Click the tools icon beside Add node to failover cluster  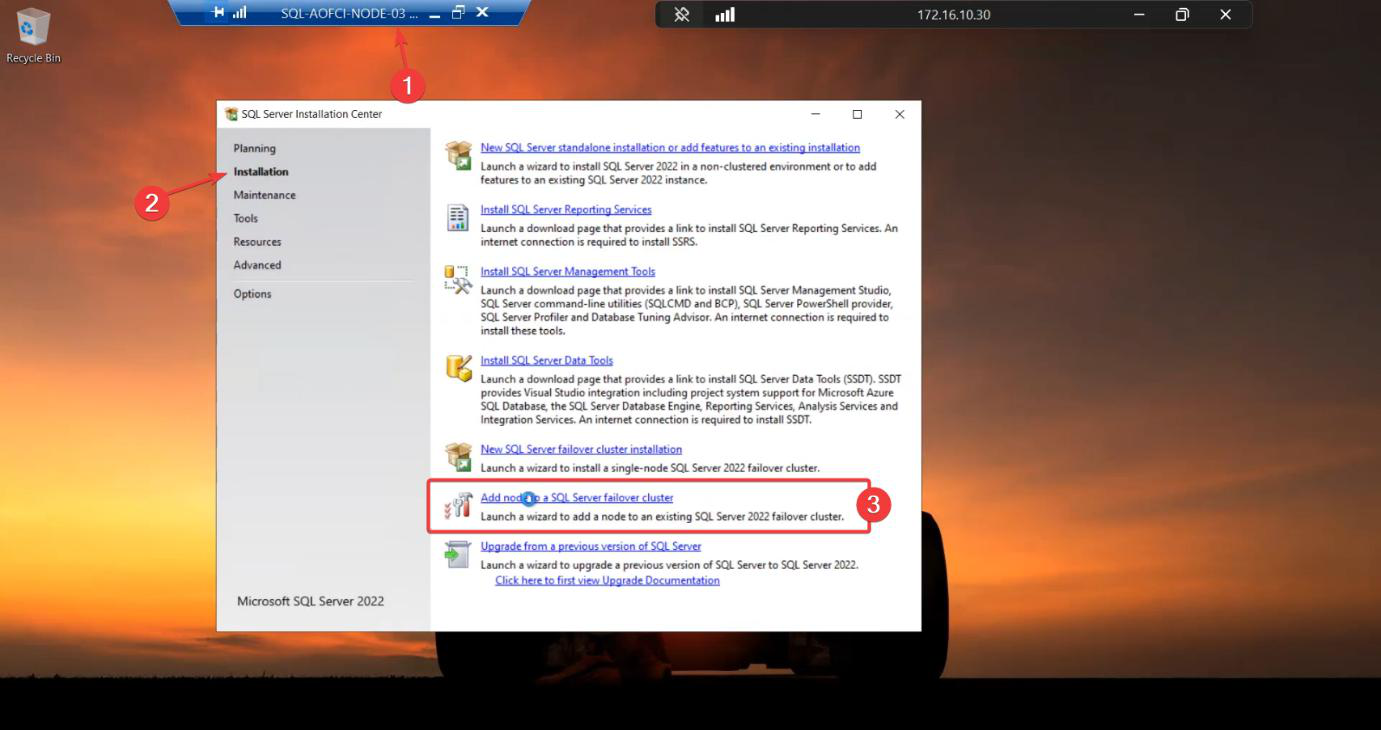(x=458, y=505)
